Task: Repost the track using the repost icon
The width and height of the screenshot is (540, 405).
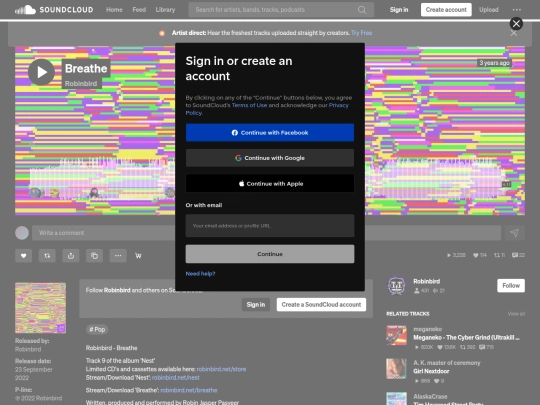Action: click(47, 256)
